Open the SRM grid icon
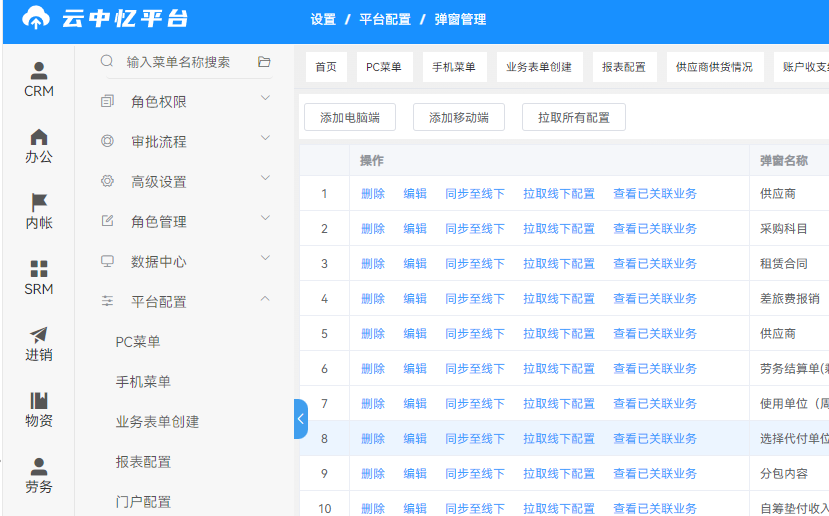The height and width of the screenshot is (516, 829). coord(39,269)
